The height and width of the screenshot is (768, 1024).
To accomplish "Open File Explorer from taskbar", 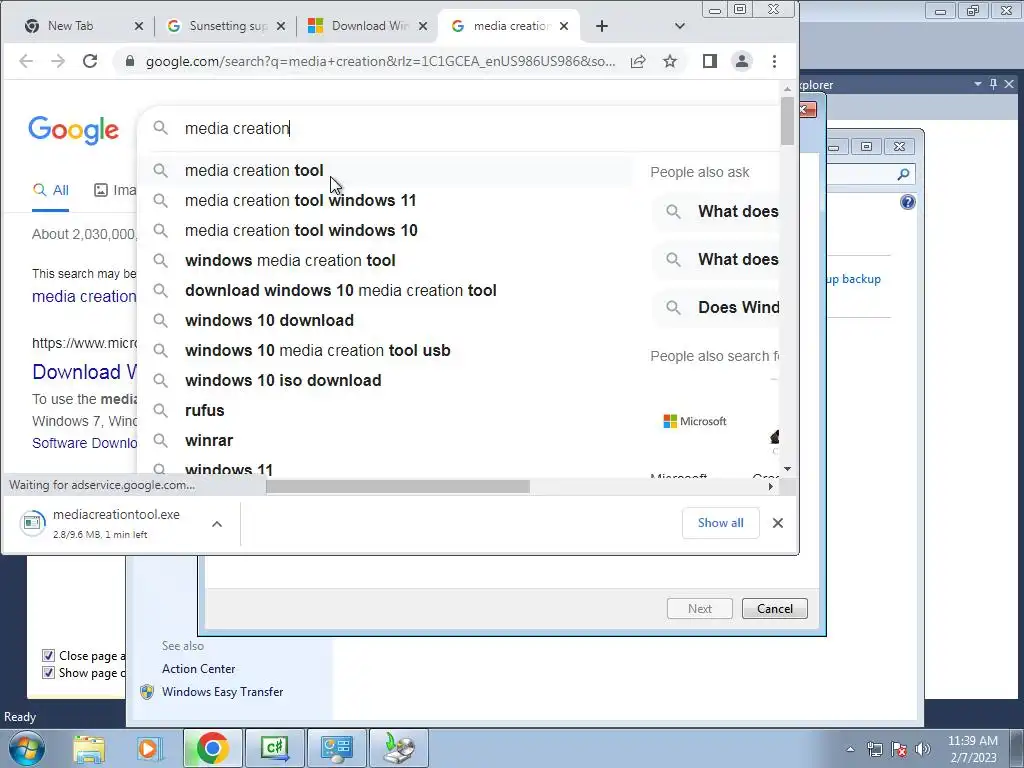I will [x=89, y=748].
